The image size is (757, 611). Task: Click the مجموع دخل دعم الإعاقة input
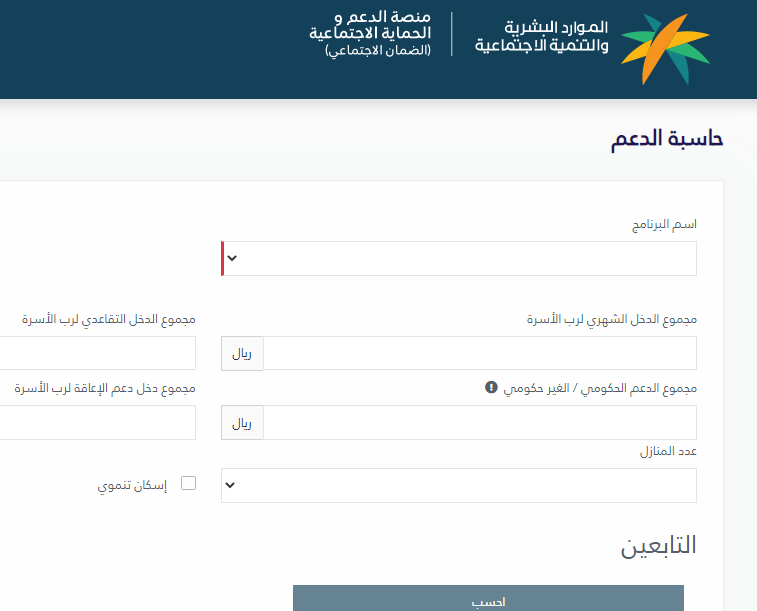point(97,422)
